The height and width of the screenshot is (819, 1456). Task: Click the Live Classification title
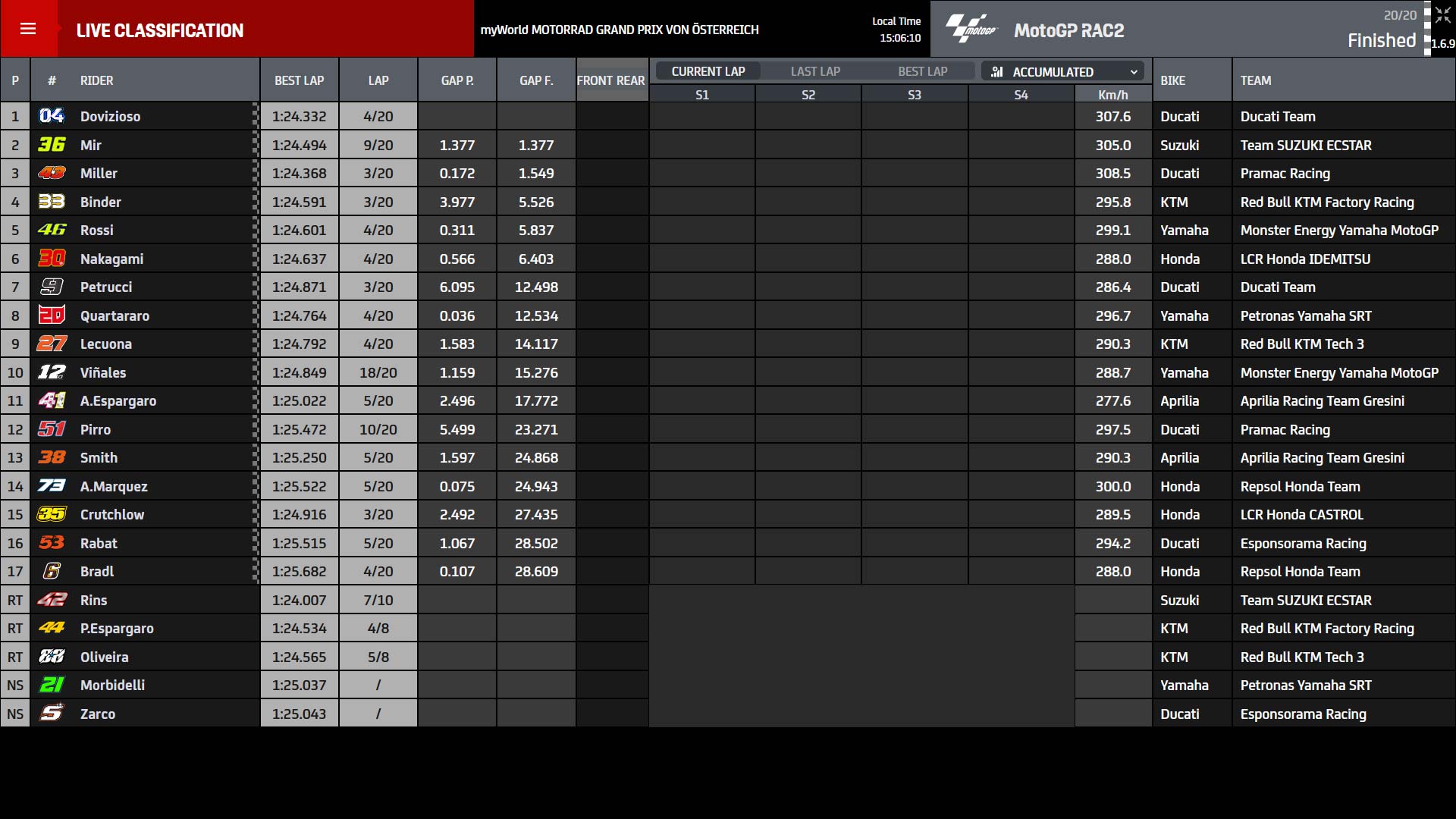click(160, 30)
